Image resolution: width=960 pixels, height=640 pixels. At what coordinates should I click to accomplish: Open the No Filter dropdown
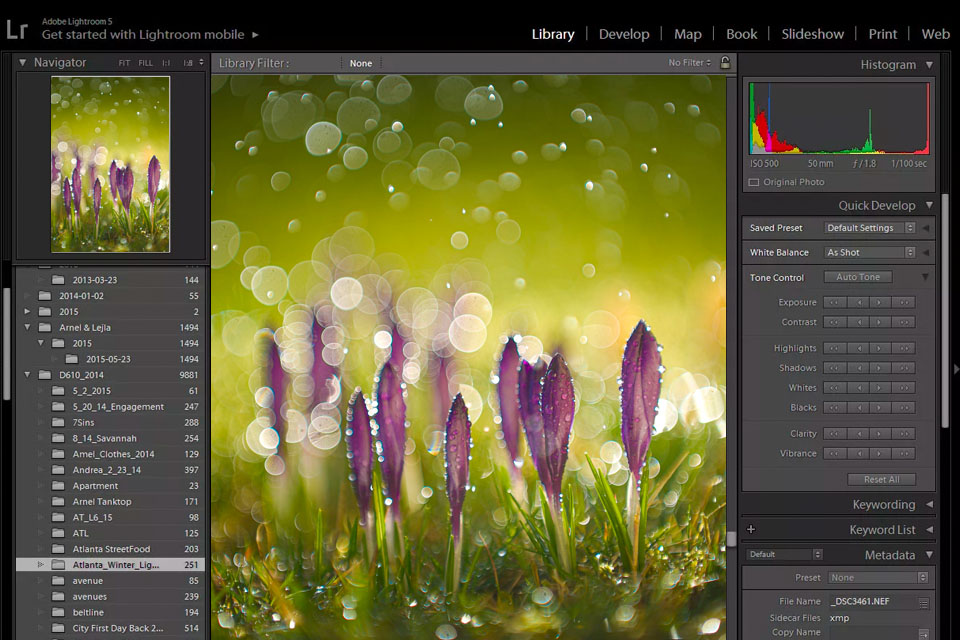tap(689, 62)
